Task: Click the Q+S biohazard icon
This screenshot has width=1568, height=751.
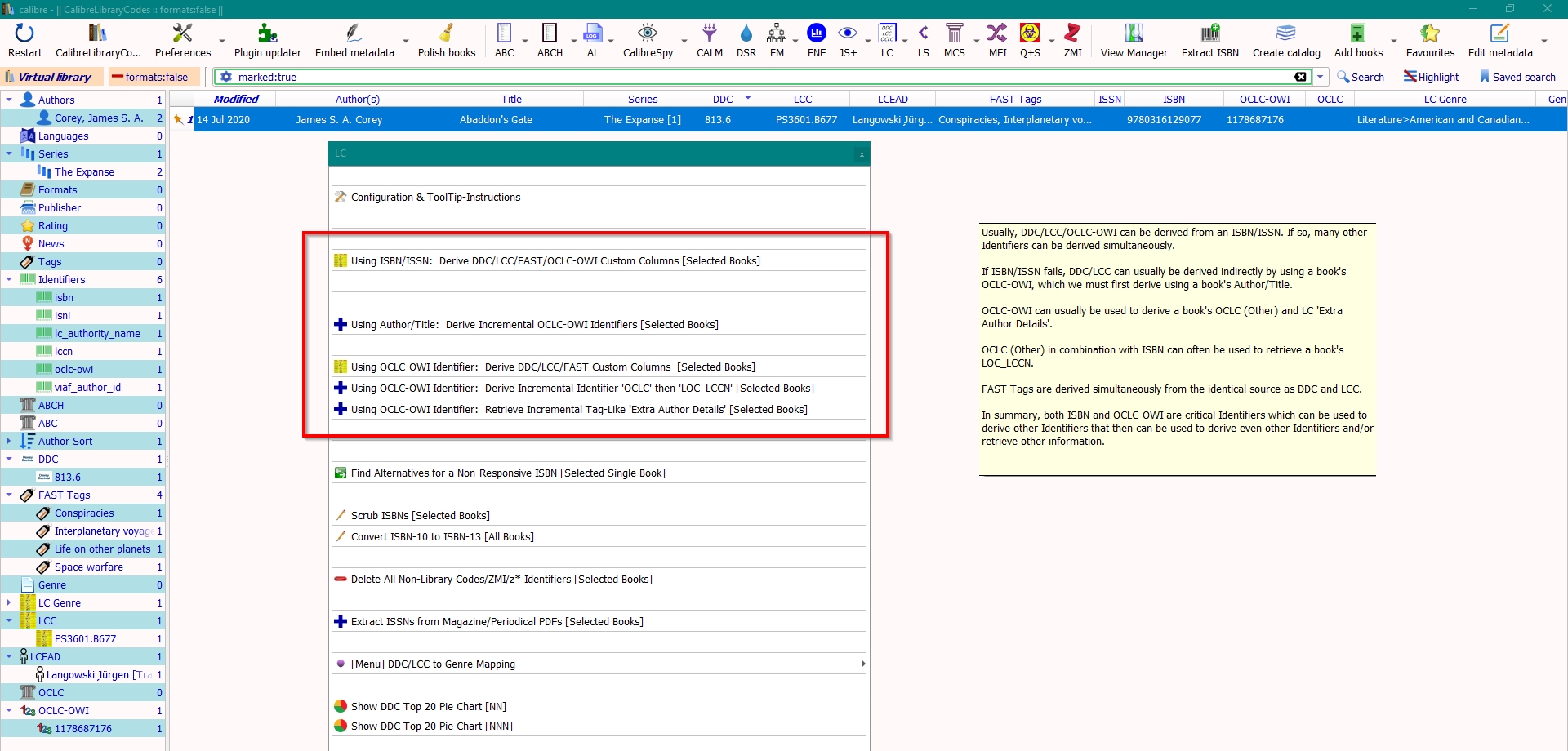Action: pos(1030,33)
